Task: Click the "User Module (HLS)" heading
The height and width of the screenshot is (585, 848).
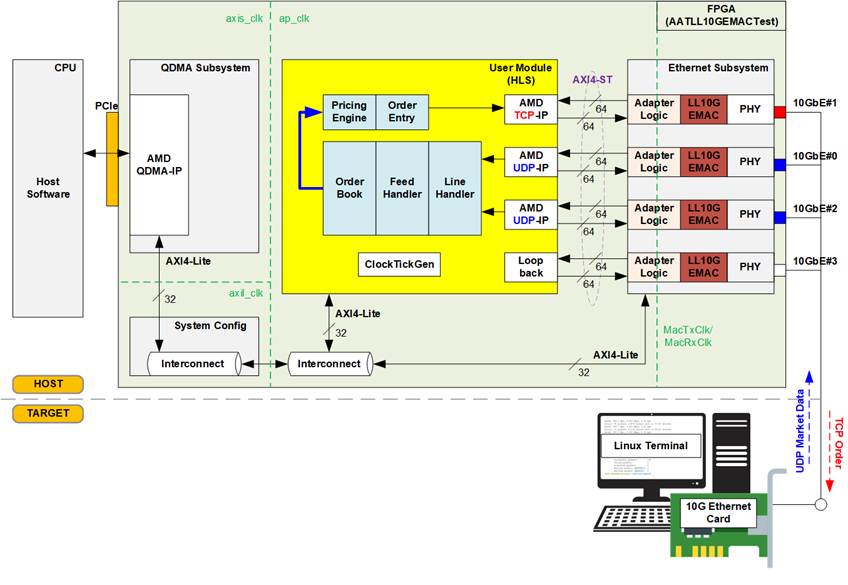Action: click(x=521, y=74)
